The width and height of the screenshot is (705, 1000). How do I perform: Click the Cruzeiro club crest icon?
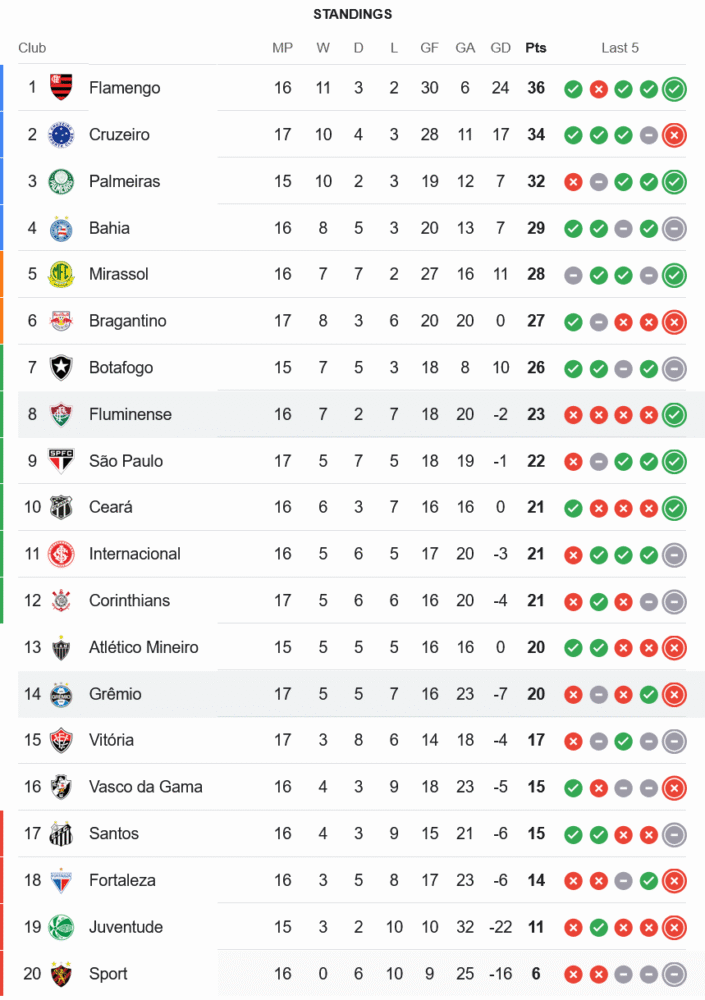pos(61,134)
